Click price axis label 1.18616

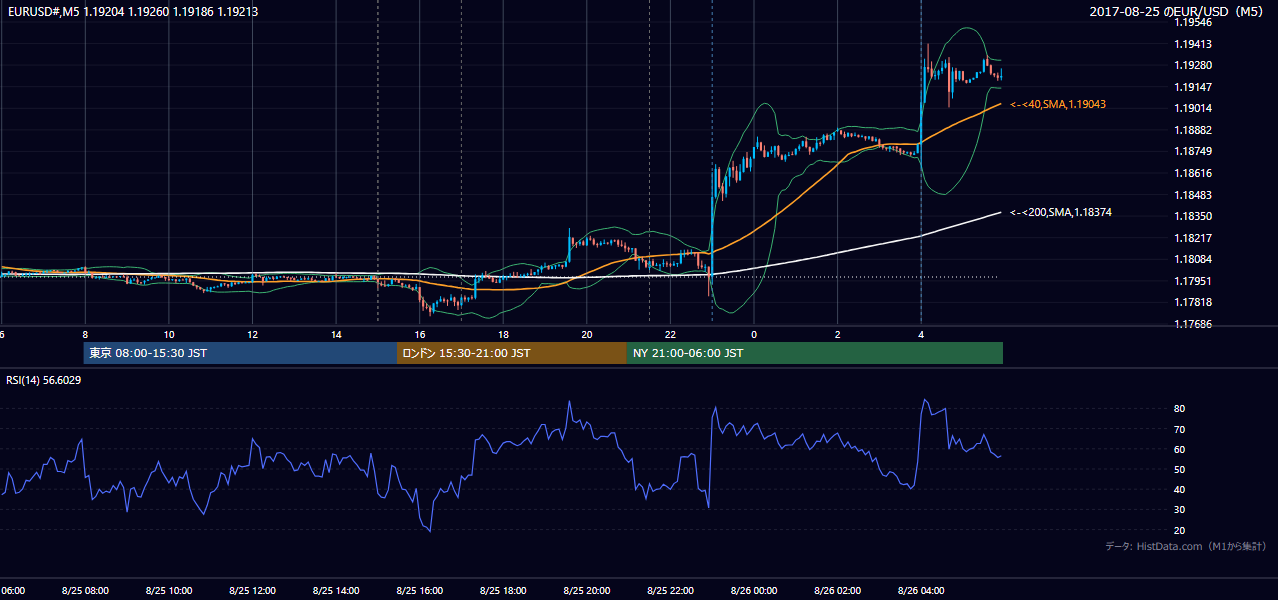pos(1192,173)
